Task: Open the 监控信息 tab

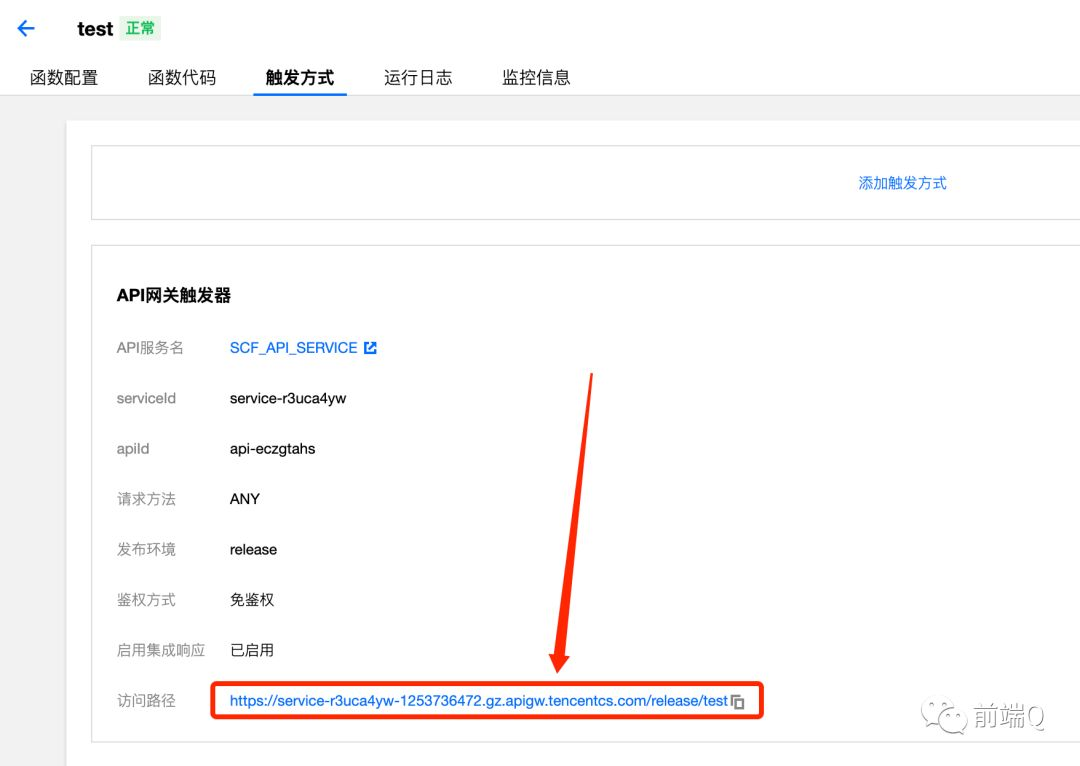Action: (x=536, y=77)
